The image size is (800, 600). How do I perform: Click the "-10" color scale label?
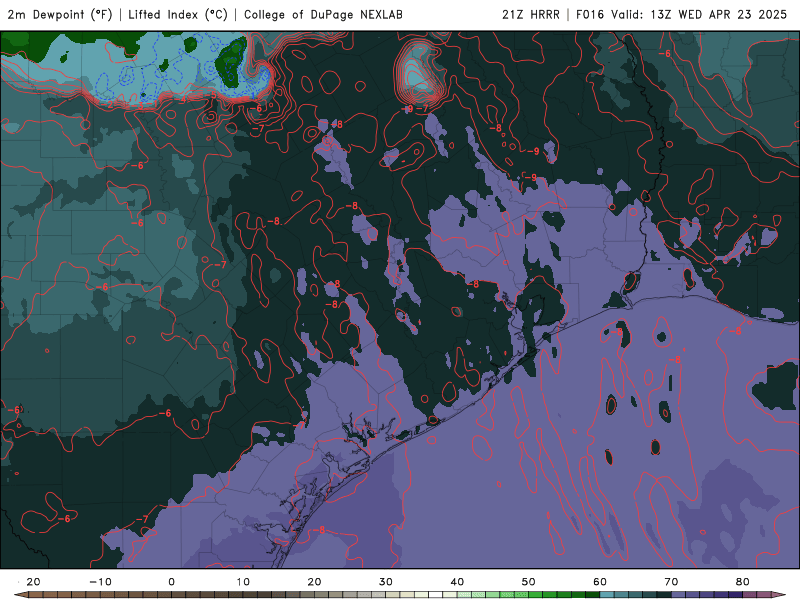[x=100, y=582]
